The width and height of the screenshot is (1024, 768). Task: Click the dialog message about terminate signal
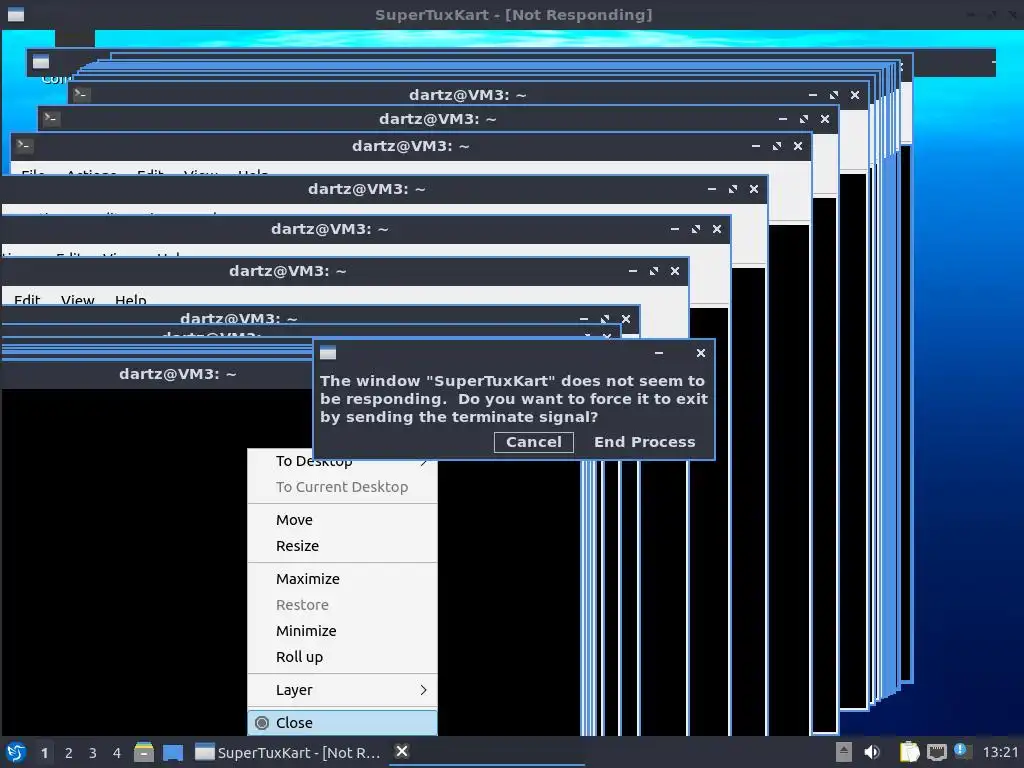514,399
